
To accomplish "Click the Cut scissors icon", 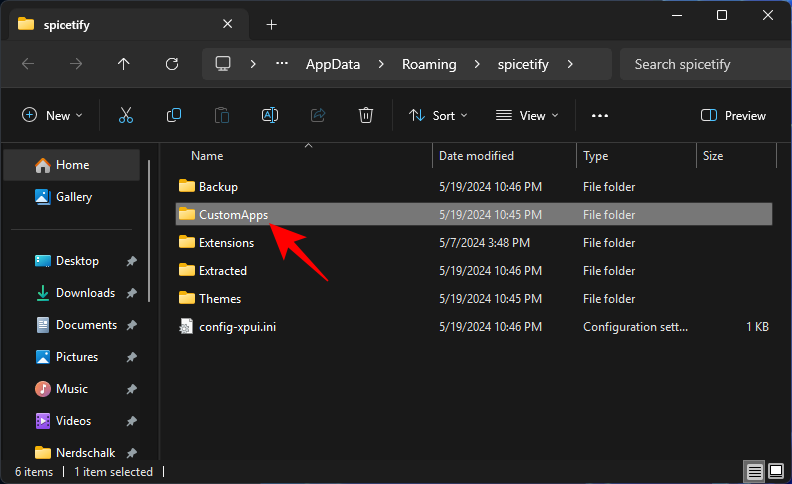I will click(x=126, y=116).
